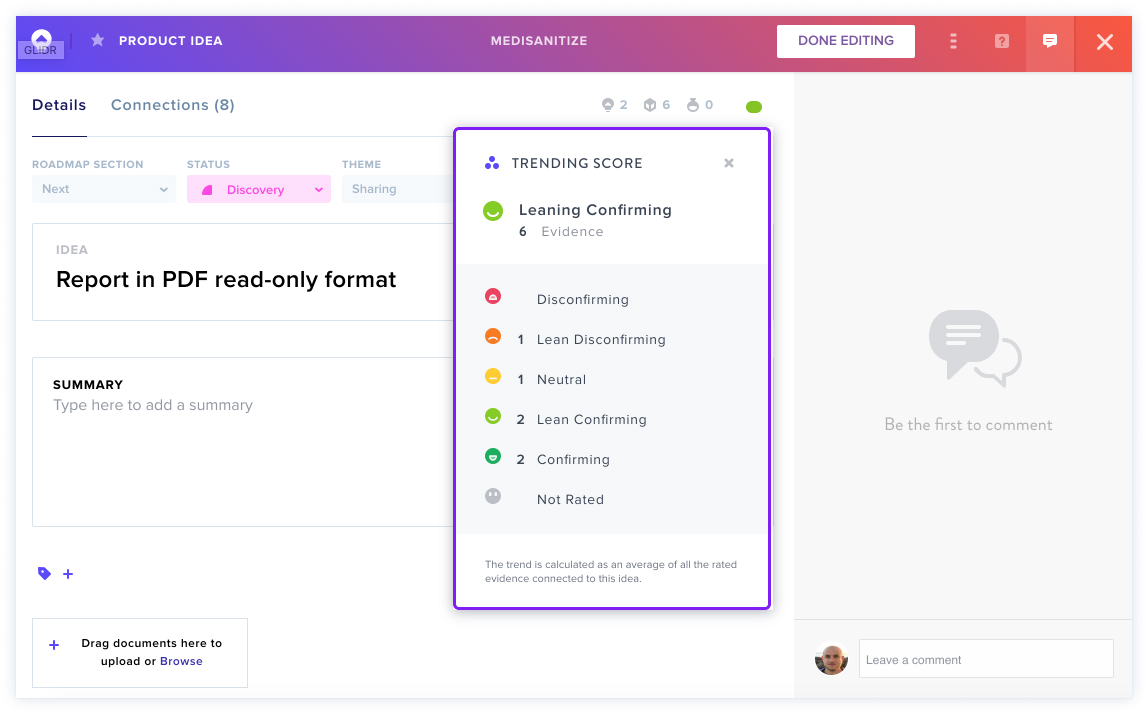
Task: Expand the Roadmap Section Next dropdown
Action: coord(103,189)
